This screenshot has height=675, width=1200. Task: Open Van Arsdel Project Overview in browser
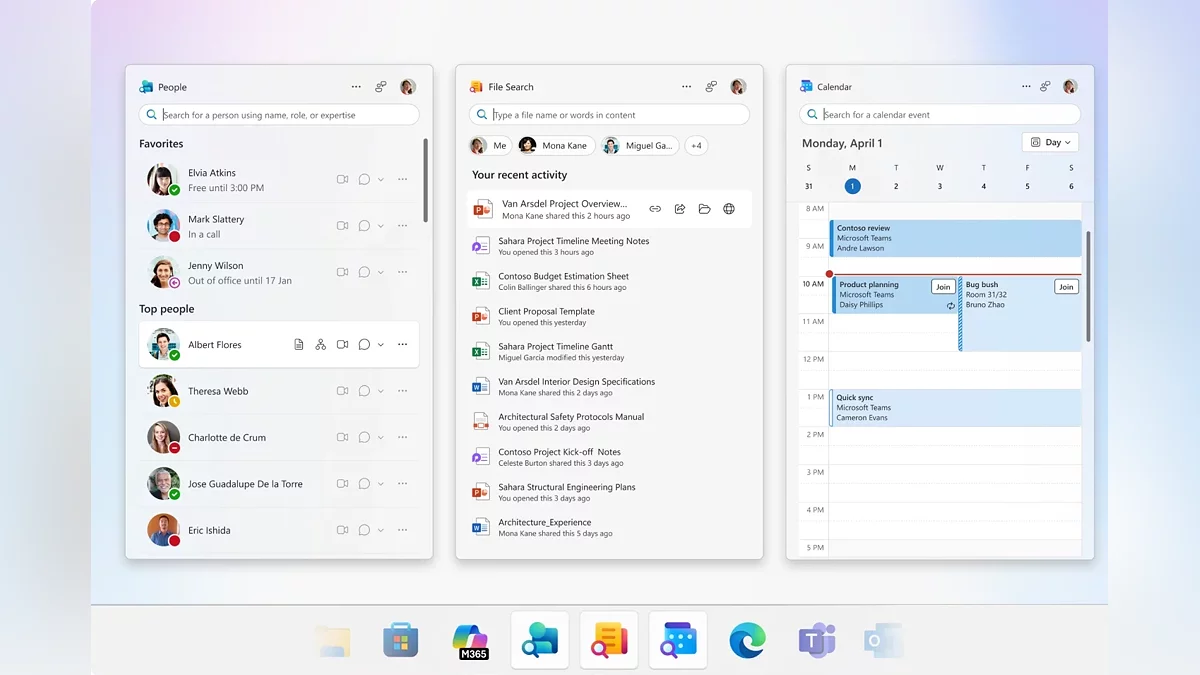(729, 209)
